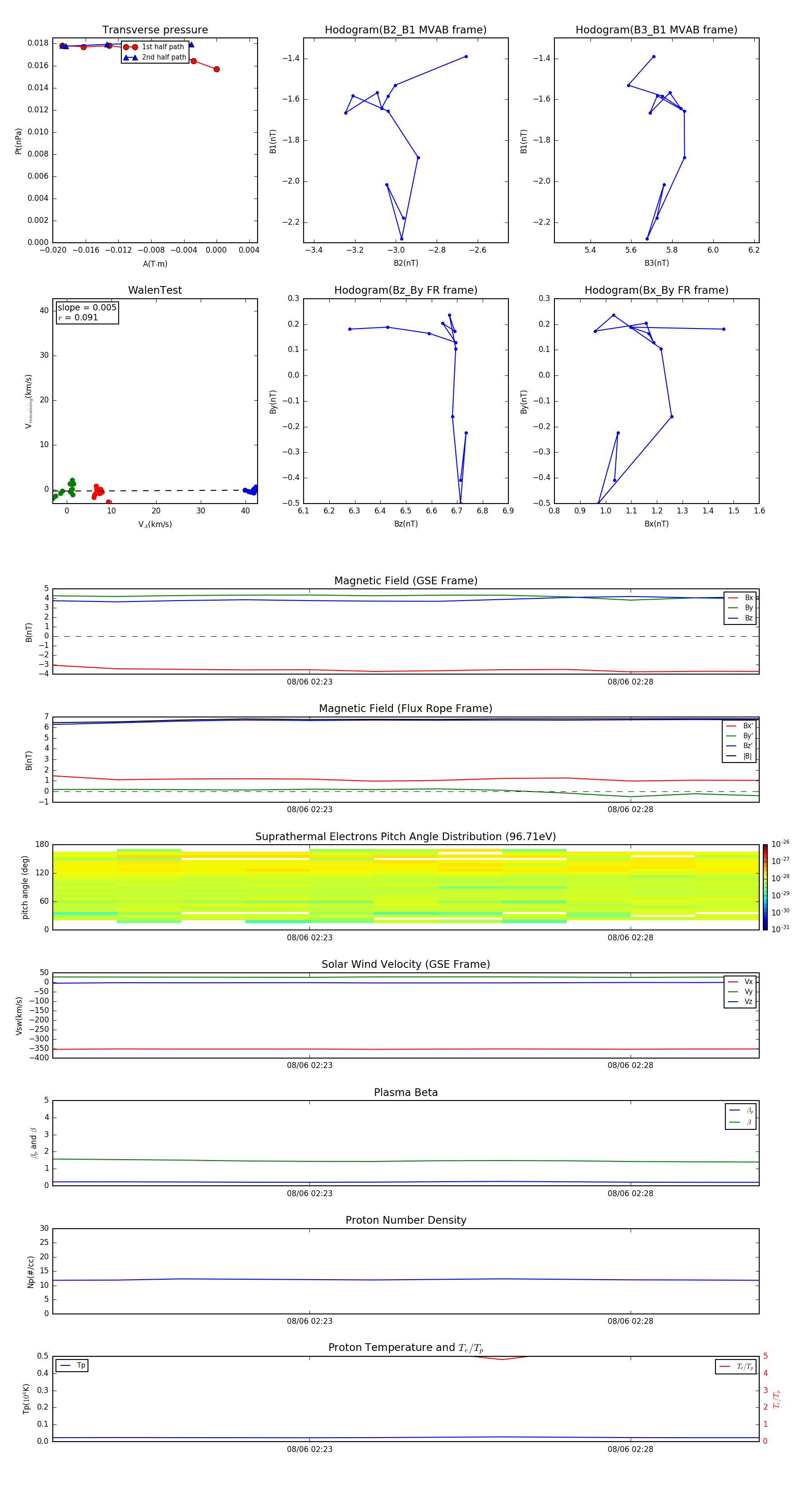This screenshot has height=1489, width=812.
Task: Click the Suprathermal Electrons Pitch Angle Distribution title
Action: (x=406, y=837)
